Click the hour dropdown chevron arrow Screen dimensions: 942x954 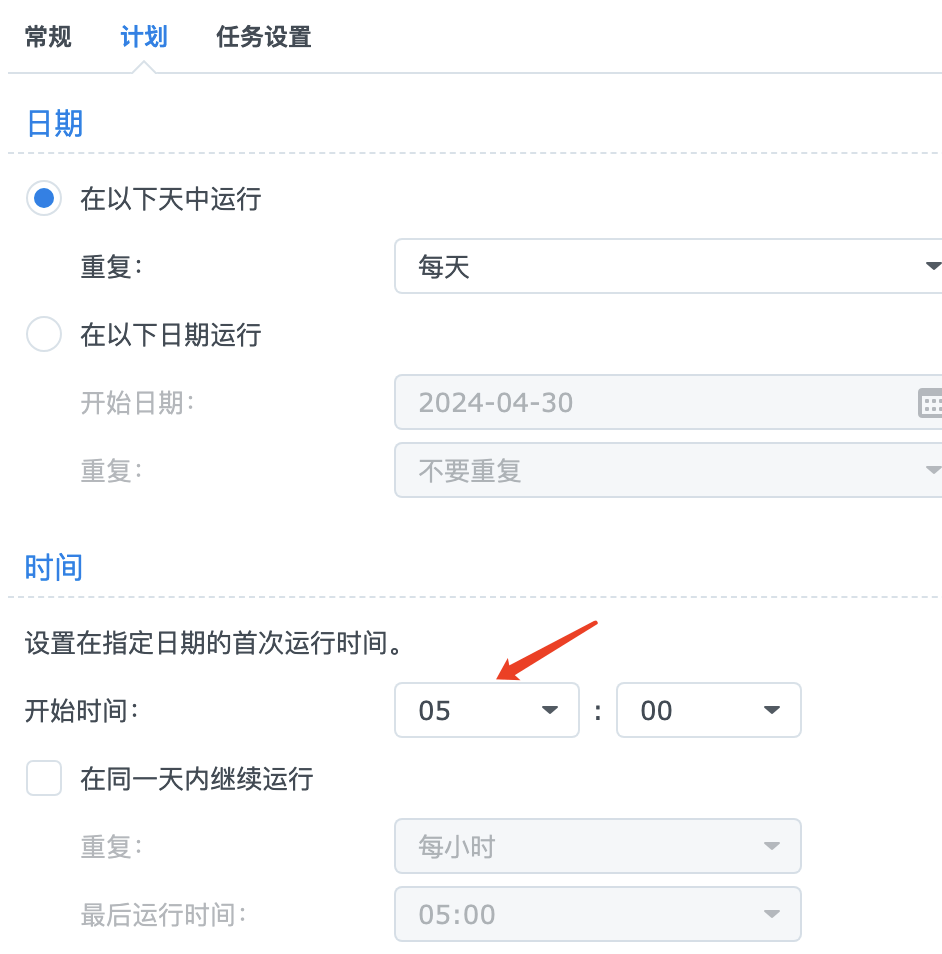click(x=549, y=710)
